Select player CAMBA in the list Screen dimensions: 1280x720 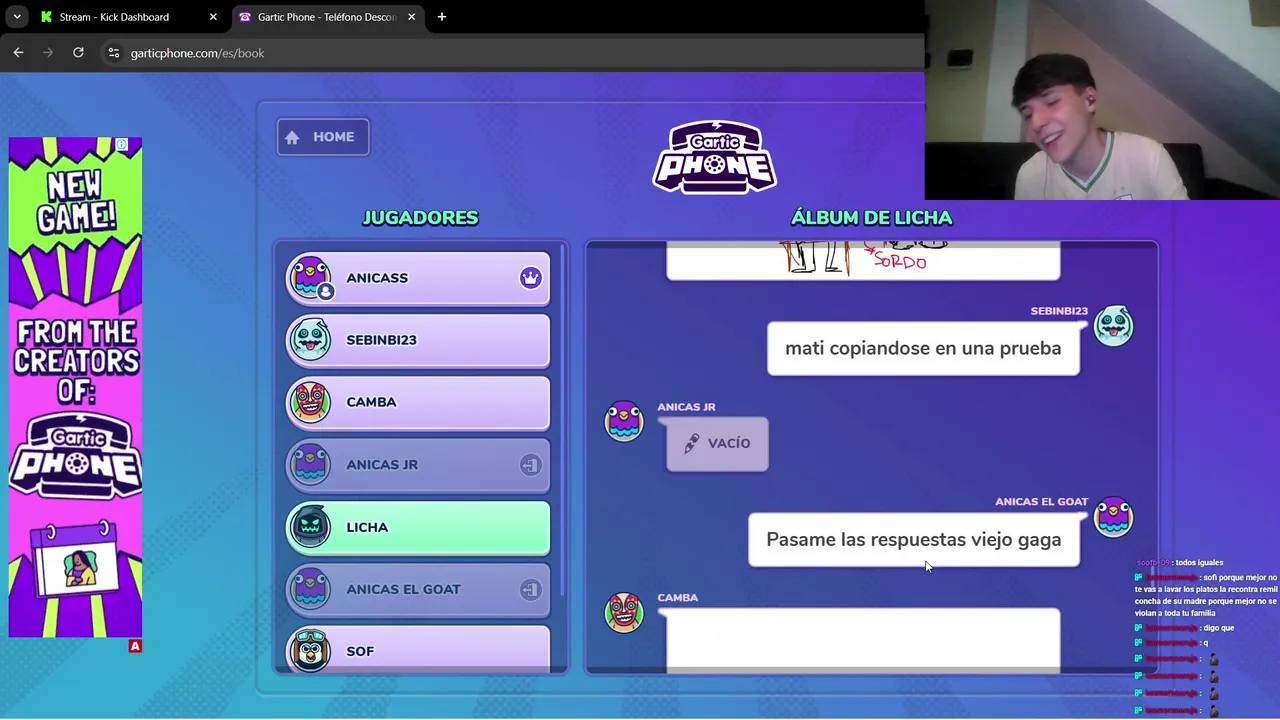tap(418, 402)
